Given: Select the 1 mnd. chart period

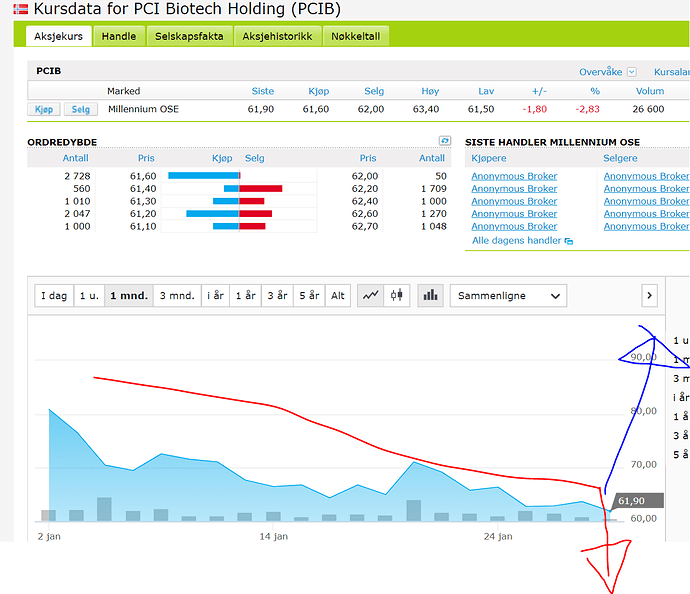Looking at the screenshot, I should tap(129, 295).
